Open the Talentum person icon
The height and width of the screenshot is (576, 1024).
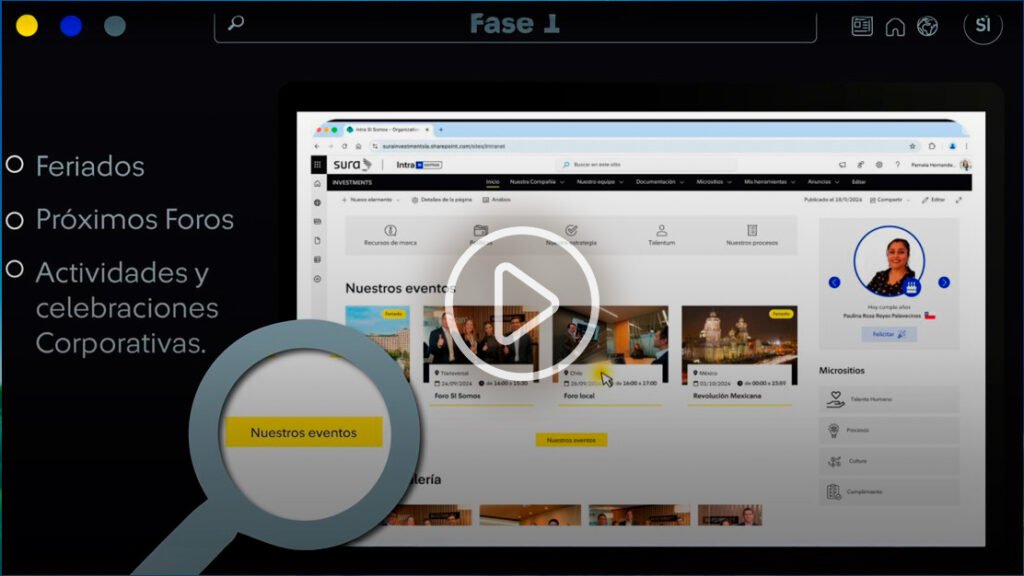(661, 230)
